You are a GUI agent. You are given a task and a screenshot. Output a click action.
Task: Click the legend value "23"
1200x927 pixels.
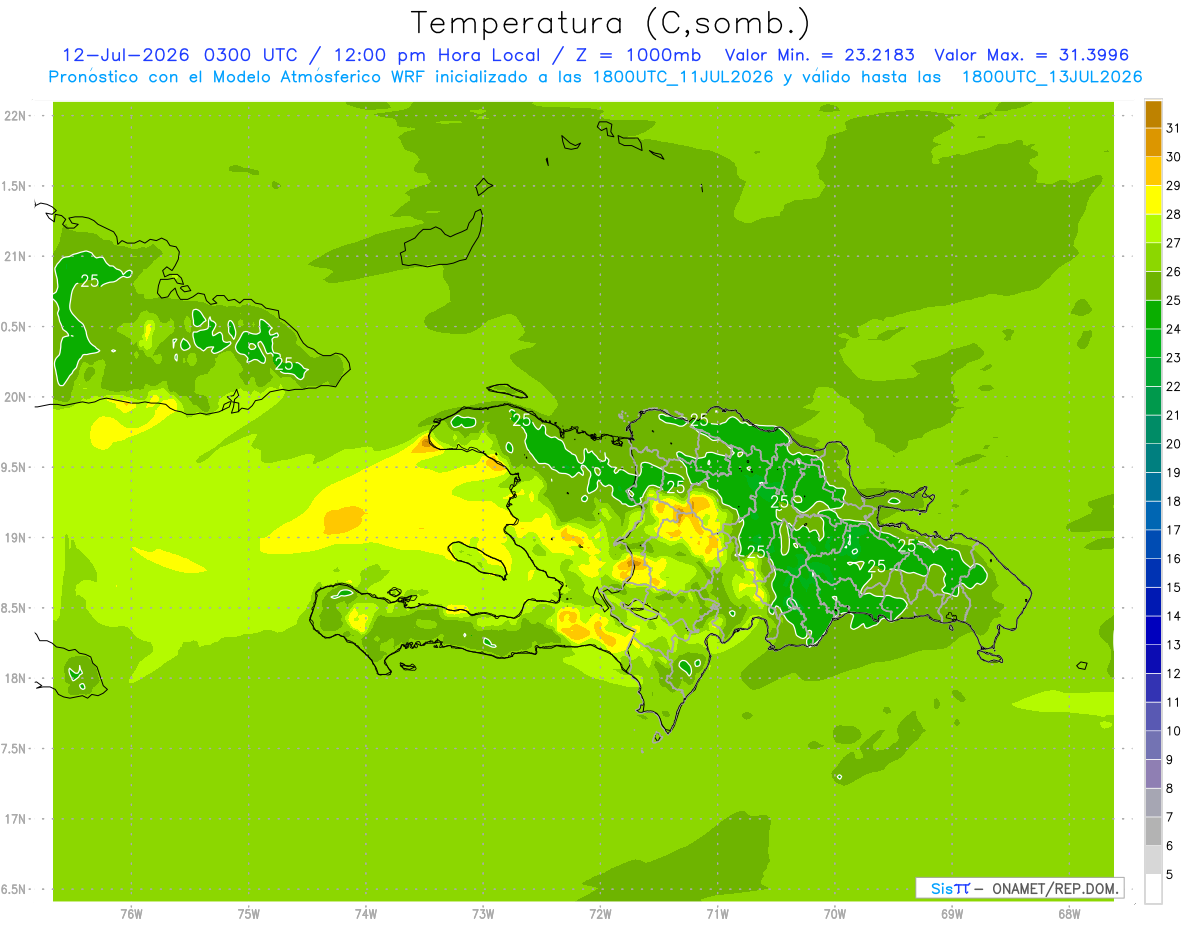tap(1174, 358)
